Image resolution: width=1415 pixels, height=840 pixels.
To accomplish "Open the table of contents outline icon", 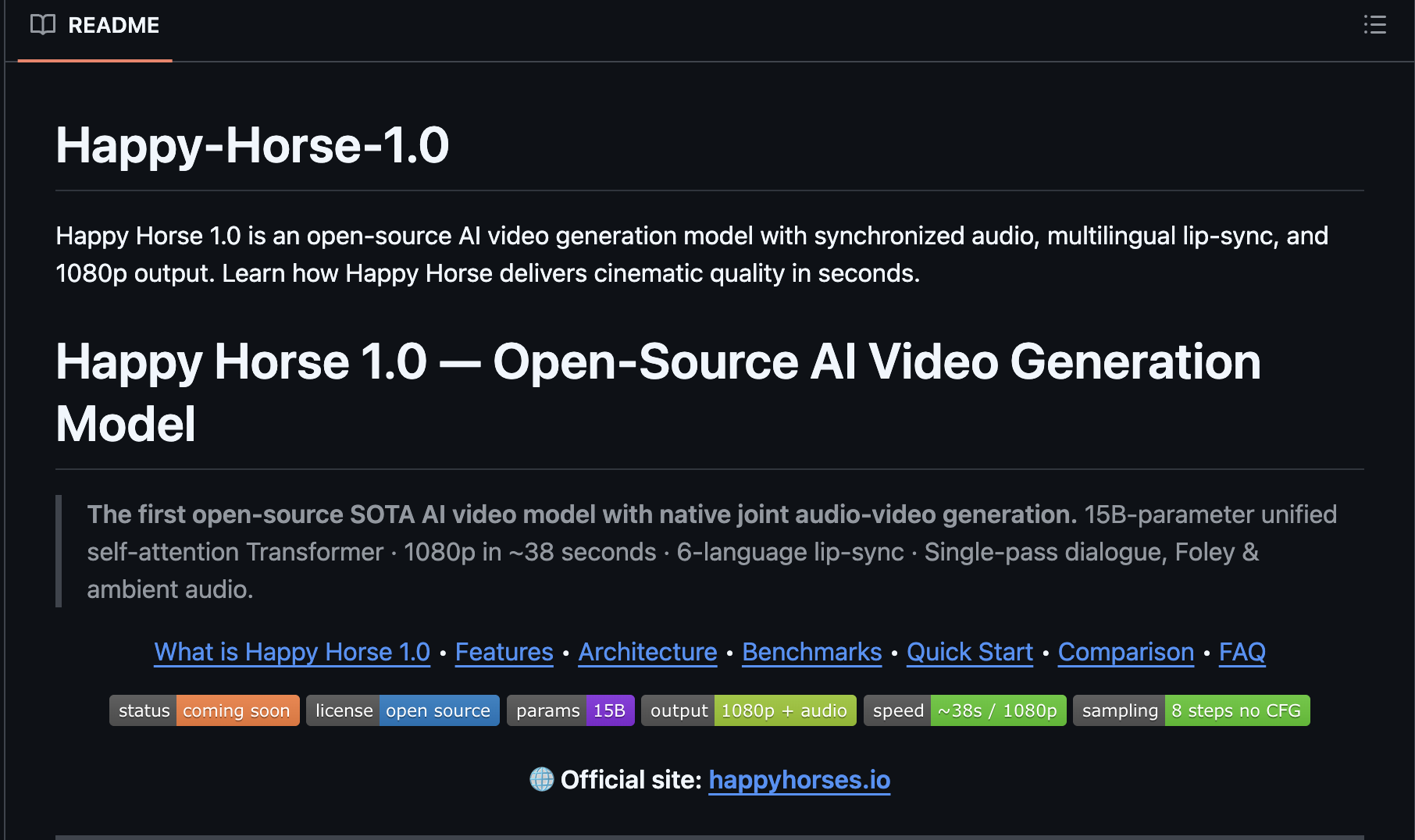I will [1375, 24].
